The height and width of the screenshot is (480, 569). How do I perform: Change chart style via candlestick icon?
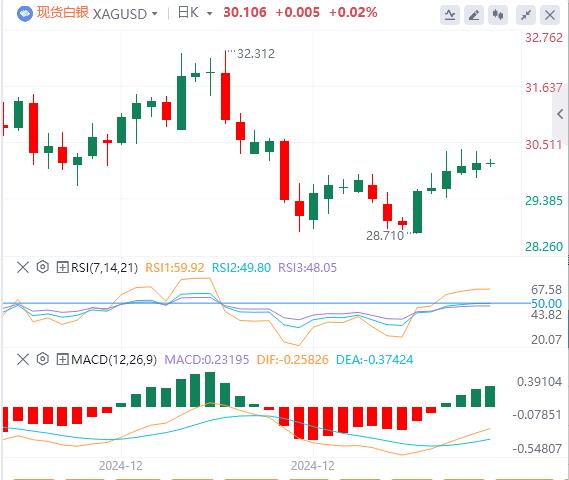(498, 15)
